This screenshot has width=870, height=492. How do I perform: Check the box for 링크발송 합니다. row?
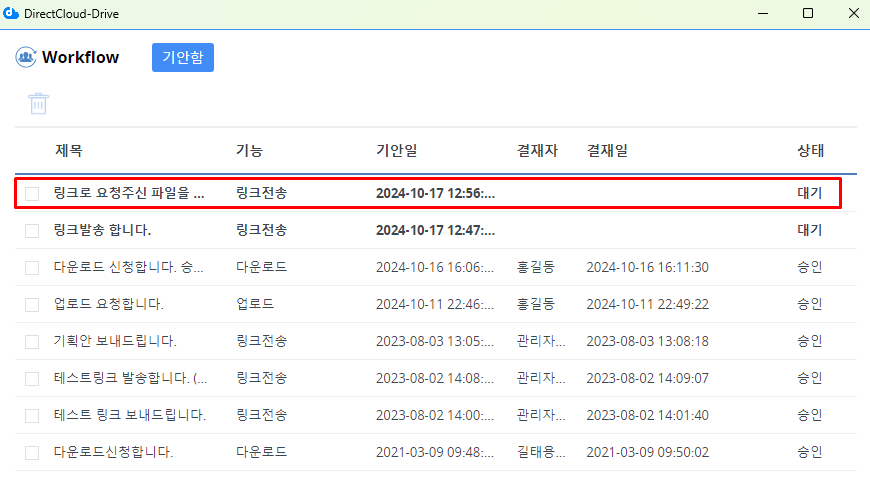pos(32,231)
